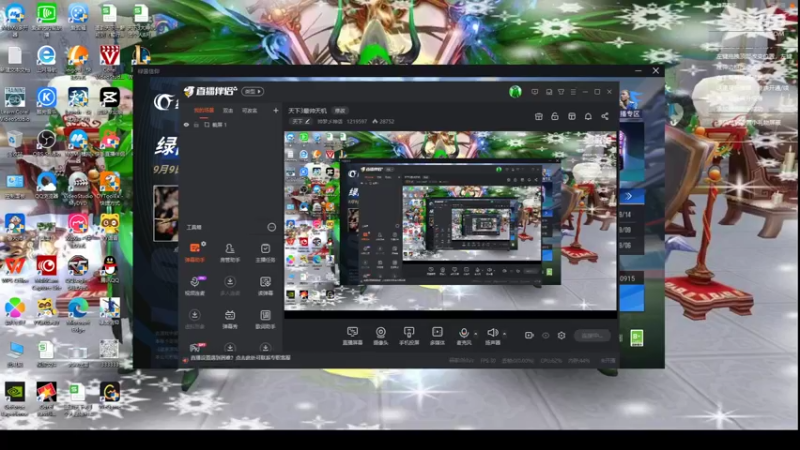Image resolution: width=800 pixels, height=450 pixels.
Task: Click the bottom status bar announcement link
Action: tap(240, 358)
